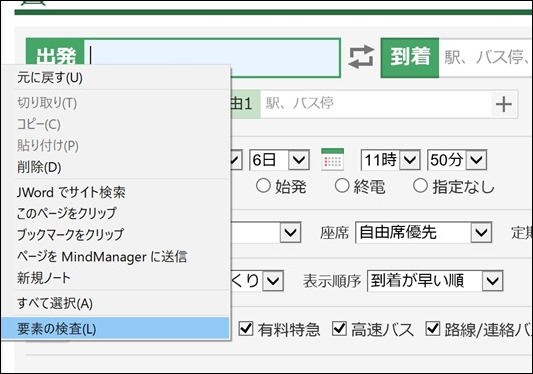Open the dropdown left of 座席 label

pos(266,233)
